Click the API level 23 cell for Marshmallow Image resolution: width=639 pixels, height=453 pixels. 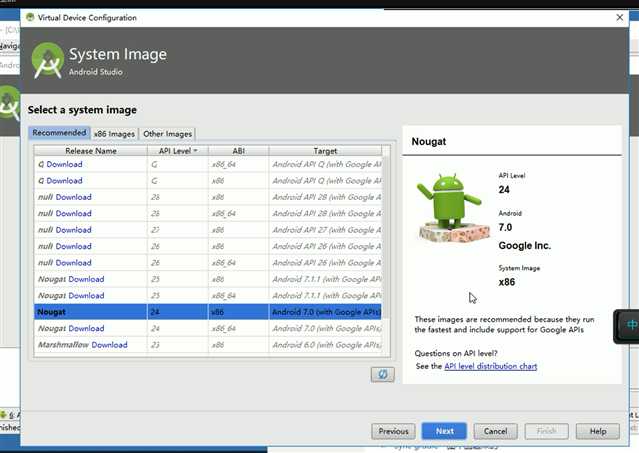(x=178, y=345)
